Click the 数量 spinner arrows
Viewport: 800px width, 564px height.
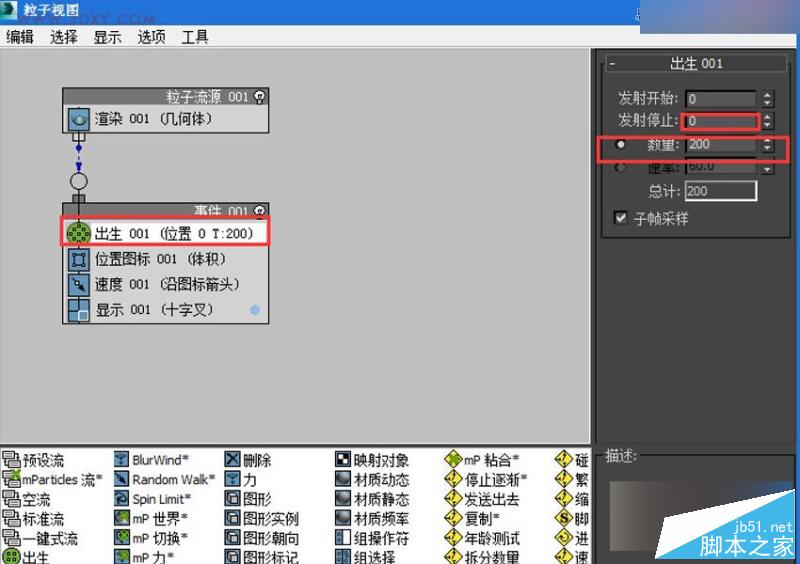(x=767, y=144)
